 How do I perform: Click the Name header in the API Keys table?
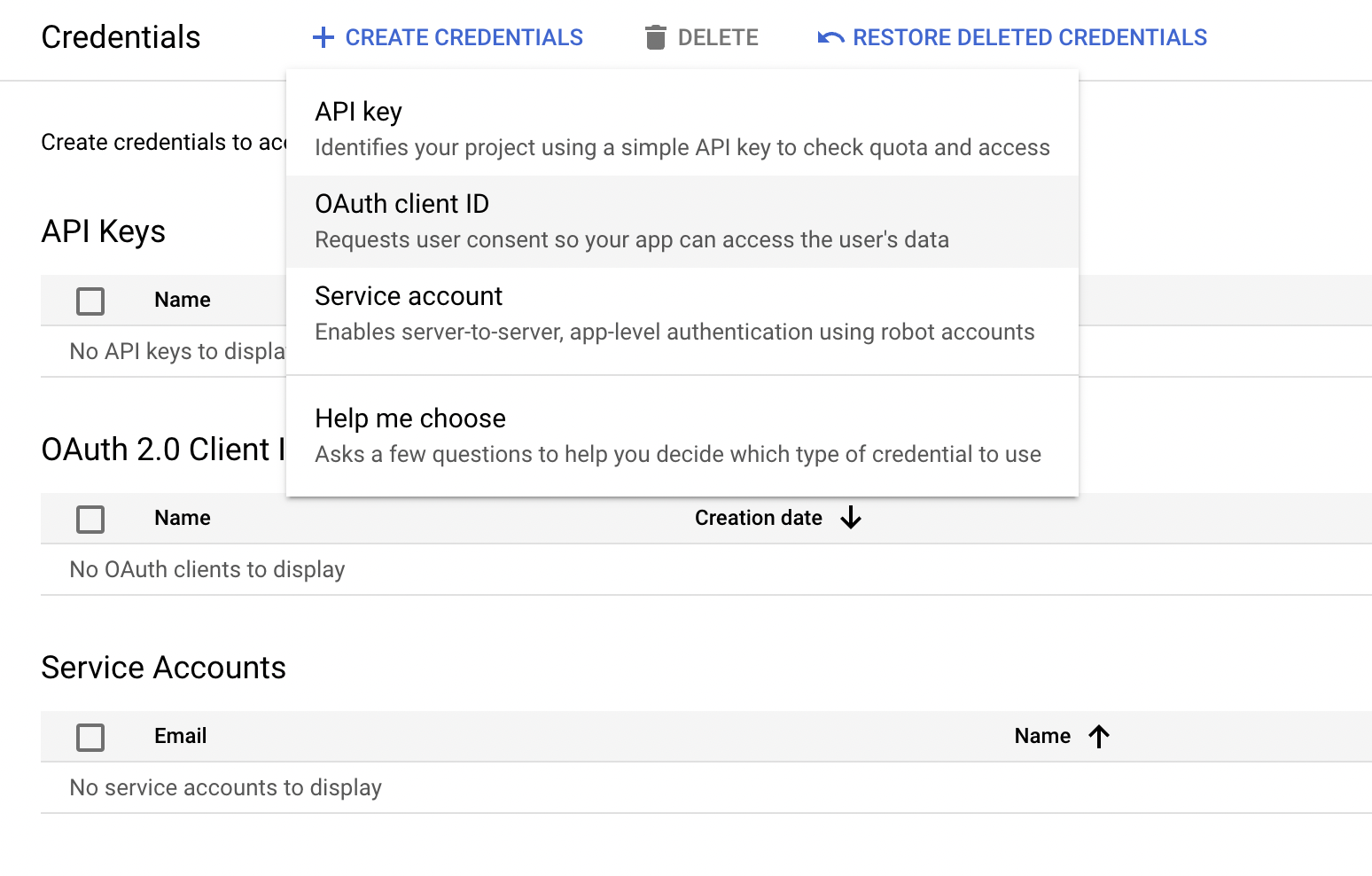tap(182, 300)
